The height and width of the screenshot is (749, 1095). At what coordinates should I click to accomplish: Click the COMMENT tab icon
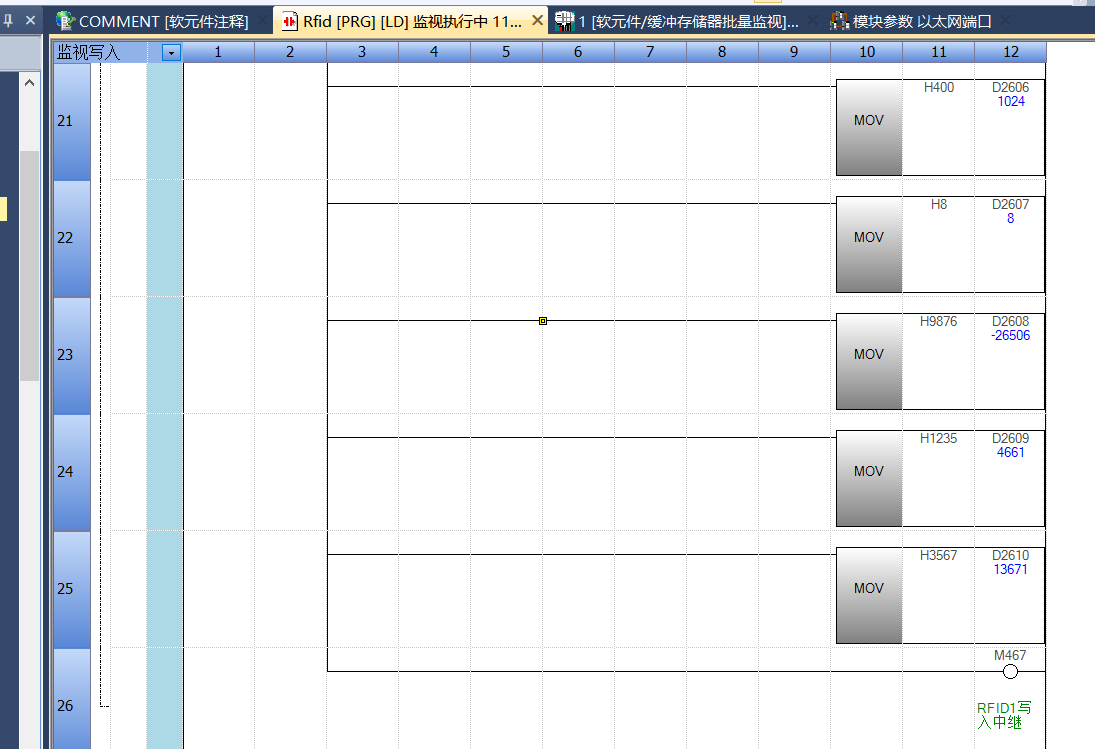(x=65, y=21)
